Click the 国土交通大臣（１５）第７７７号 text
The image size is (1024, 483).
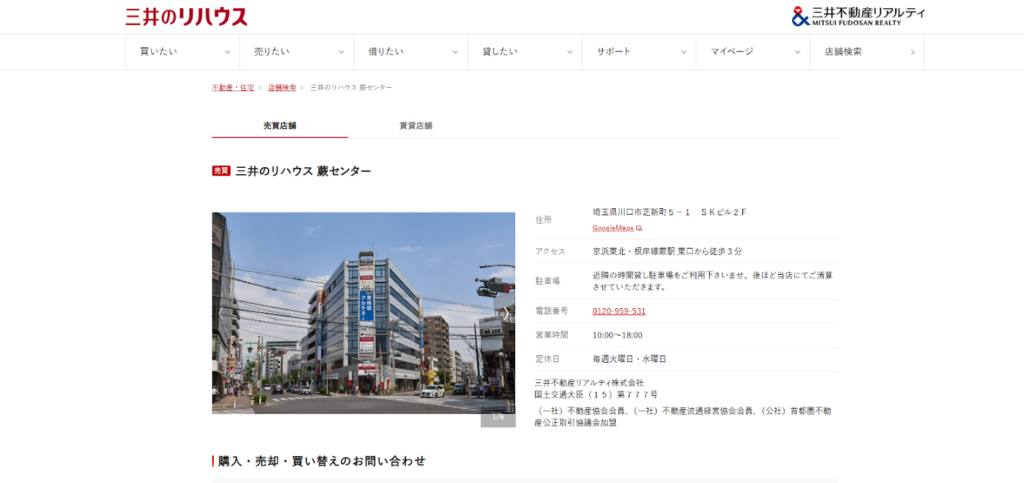[x=596, y=395]
